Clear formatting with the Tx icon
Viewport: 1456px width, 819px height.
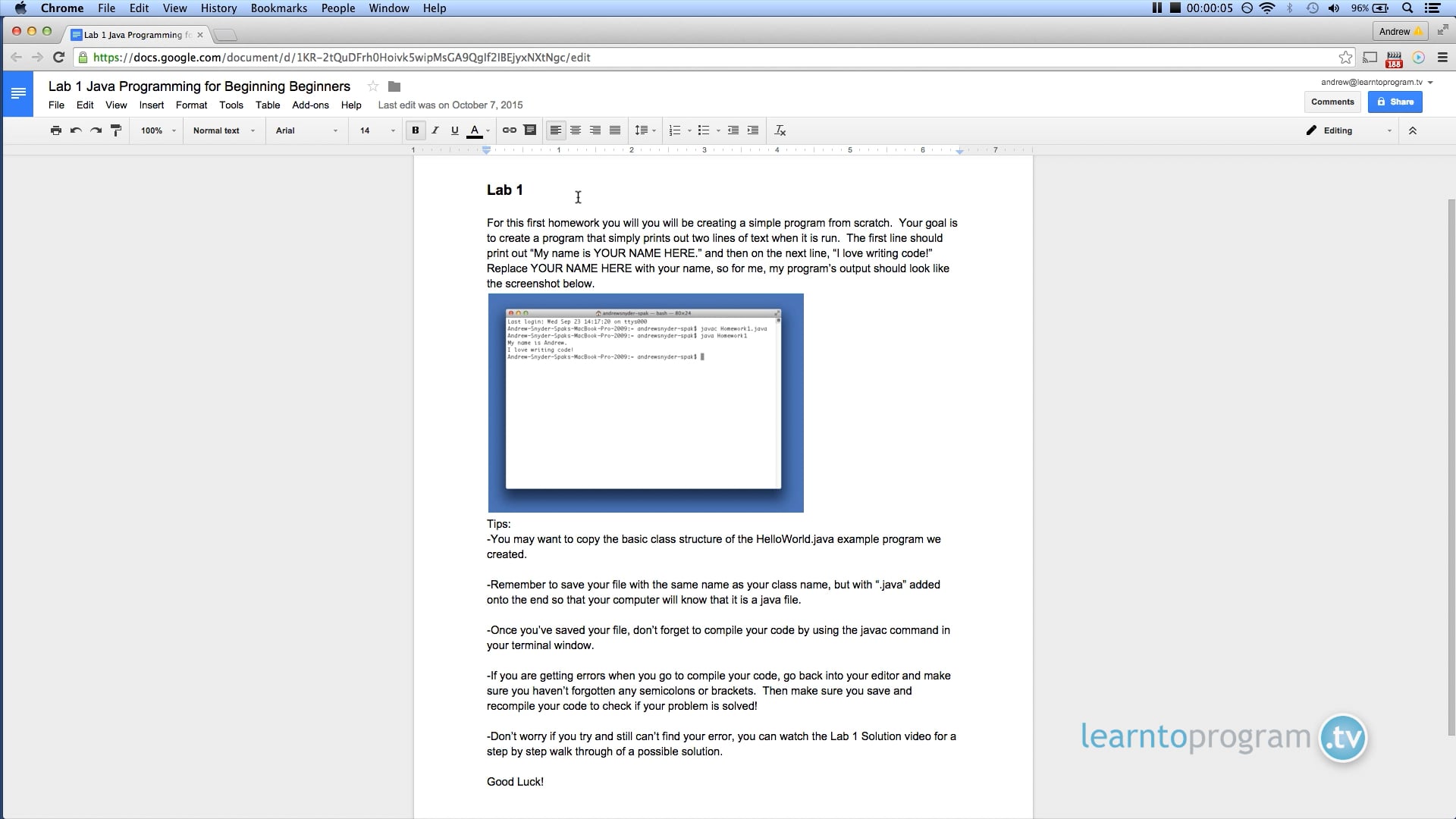coord(780,130)
